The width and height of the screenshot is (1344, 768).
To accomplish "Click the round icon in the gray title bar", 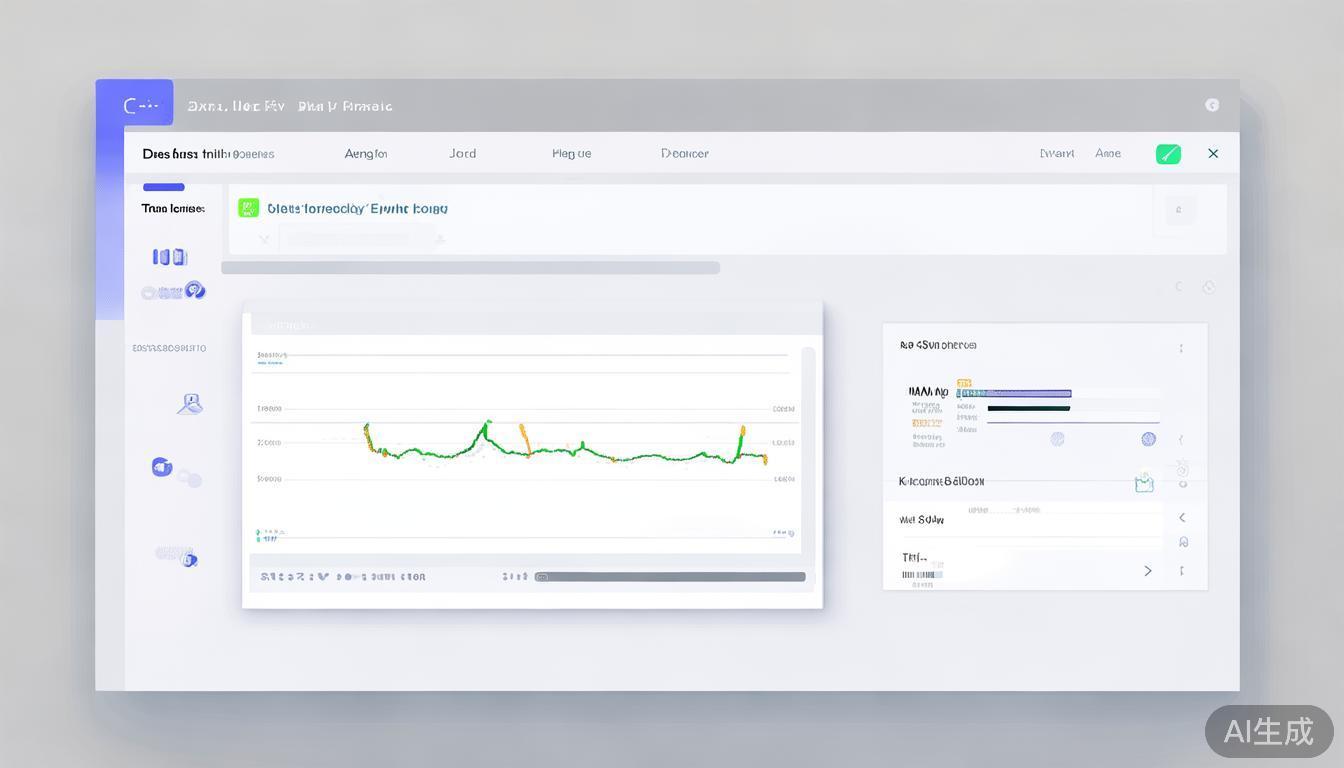I will pos(1212,105).
